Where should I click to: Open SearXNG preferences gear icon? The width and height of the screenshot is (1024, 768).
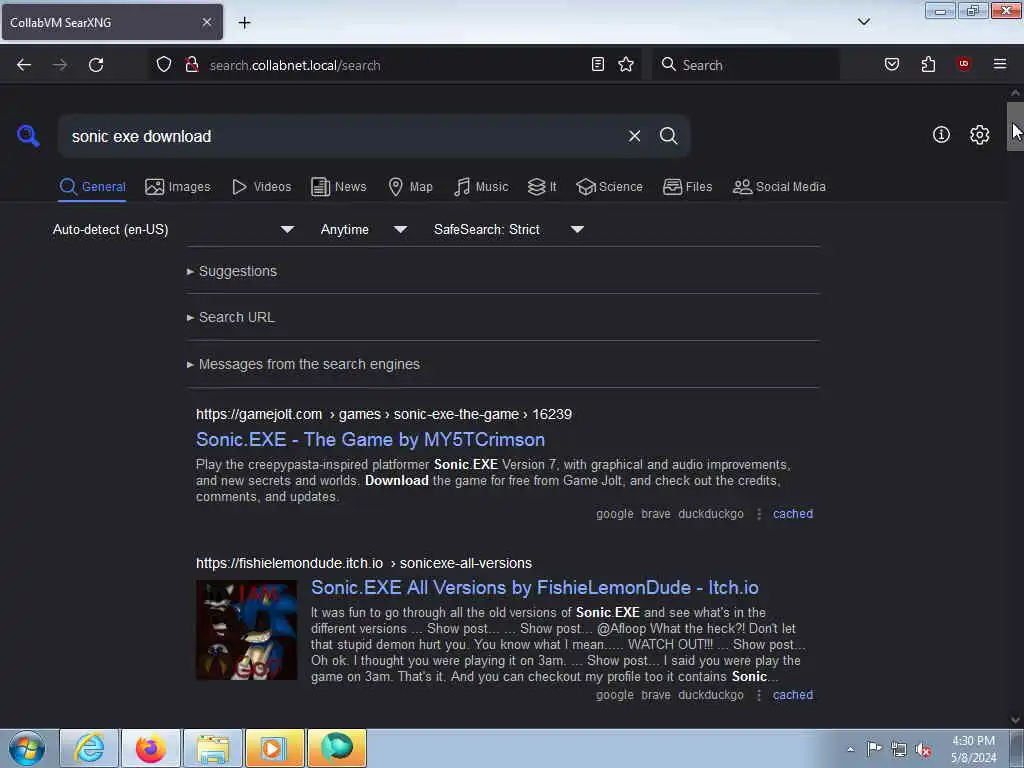click(979, 135)
